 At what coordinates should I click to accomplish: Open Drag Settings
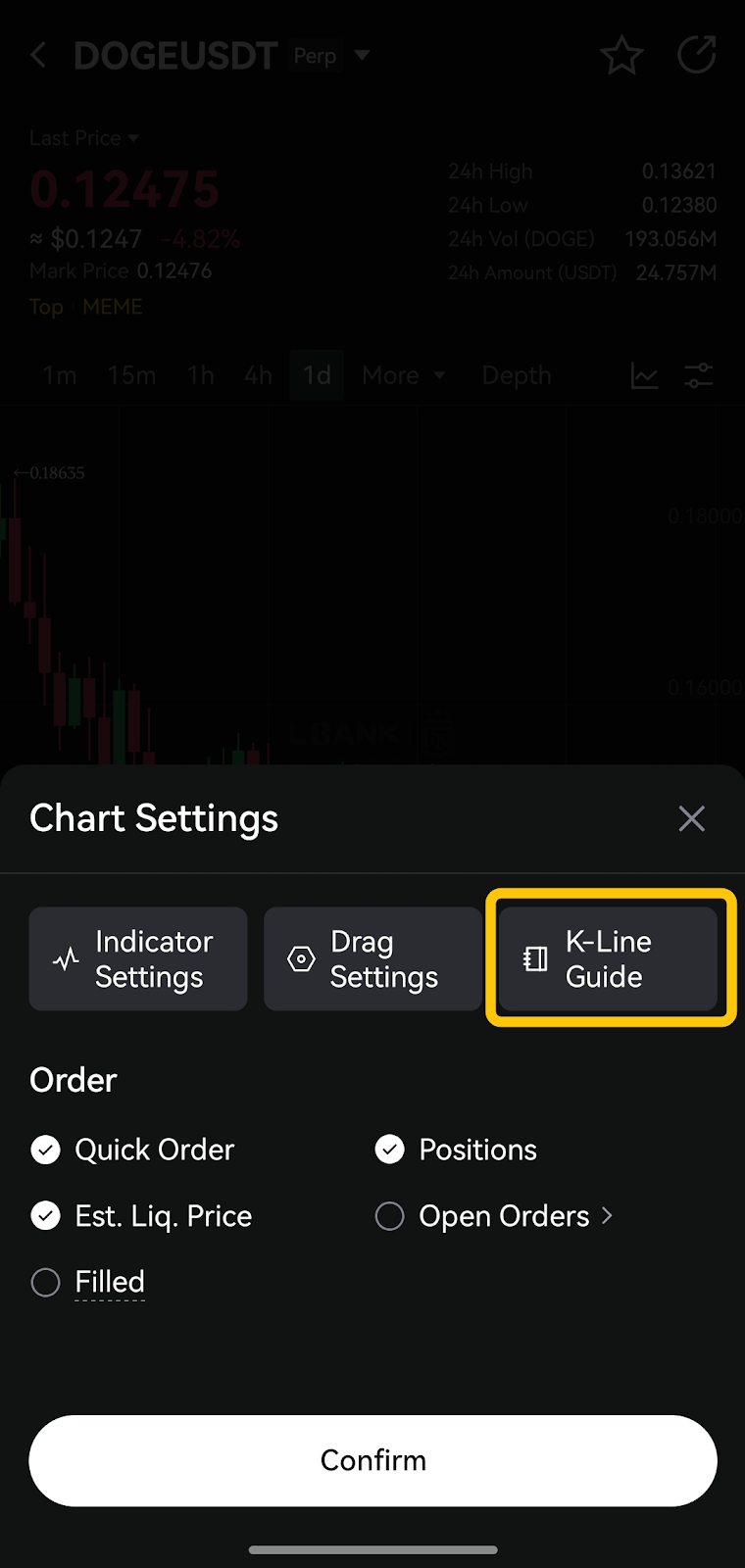point(372,959)
